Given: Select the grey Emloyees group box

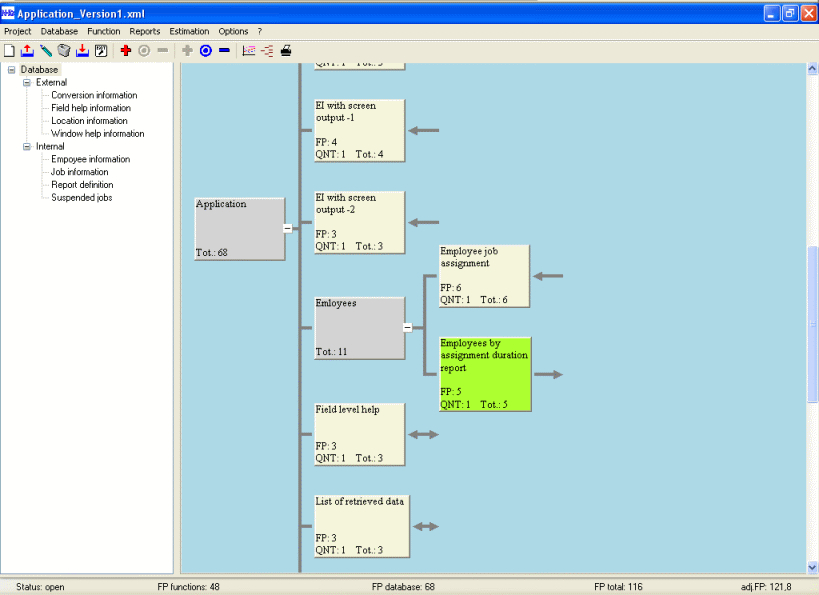Looking at the screenshot, I should [x=359, y=328].
